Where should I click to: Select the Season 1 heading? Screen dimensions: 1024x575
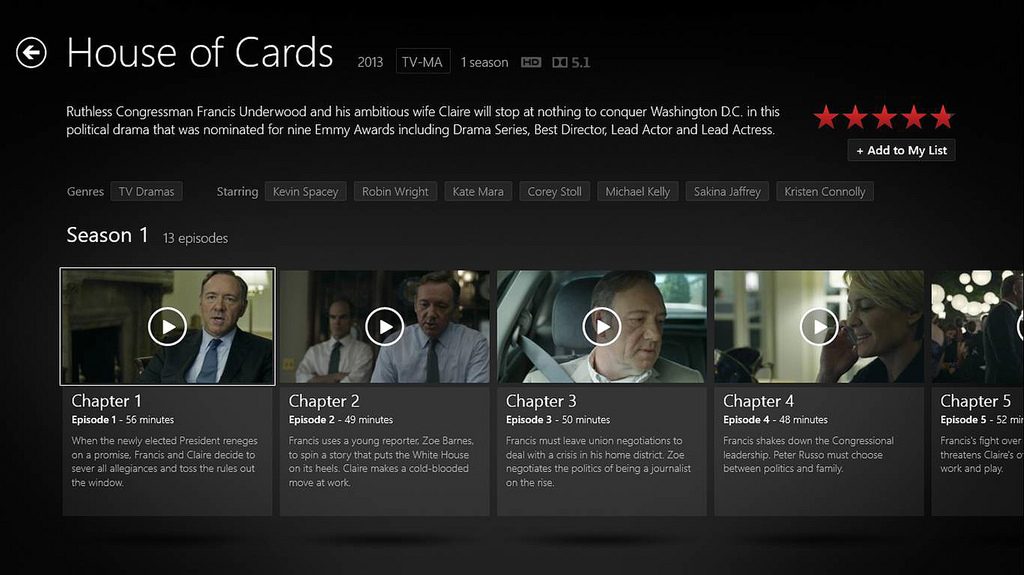tap(108, 235)
